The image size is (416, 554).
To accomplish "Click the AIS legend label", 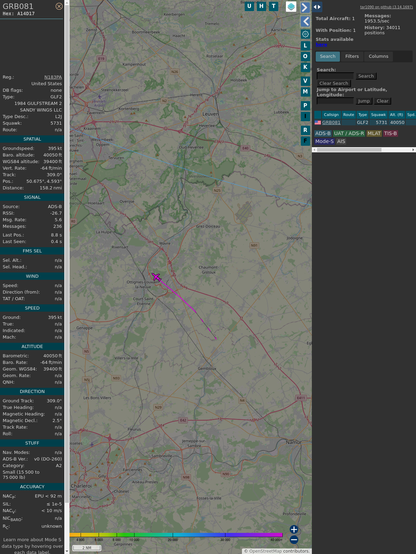I will (341, 141).
